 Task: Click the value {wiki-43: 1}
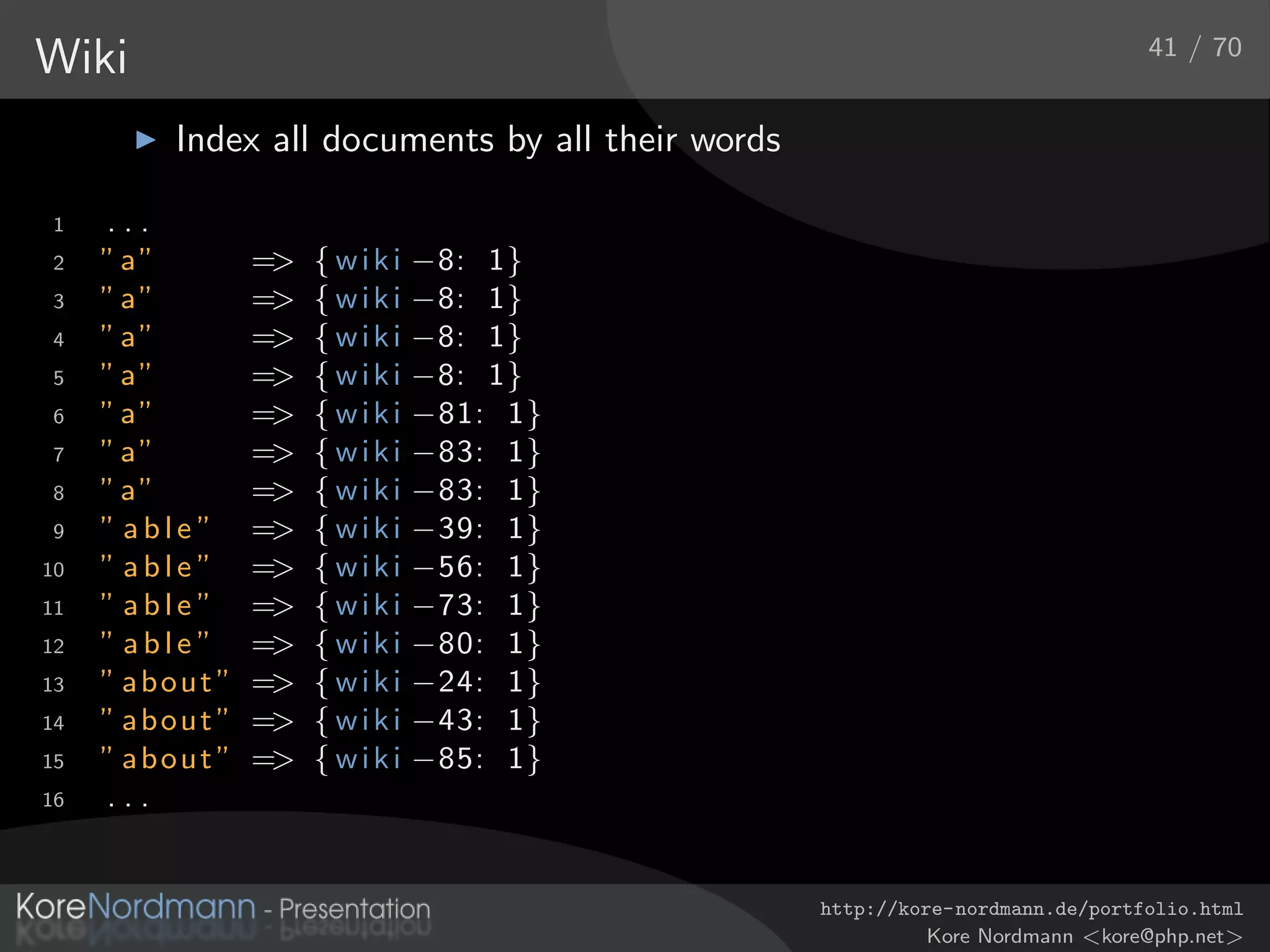[428, 721]
